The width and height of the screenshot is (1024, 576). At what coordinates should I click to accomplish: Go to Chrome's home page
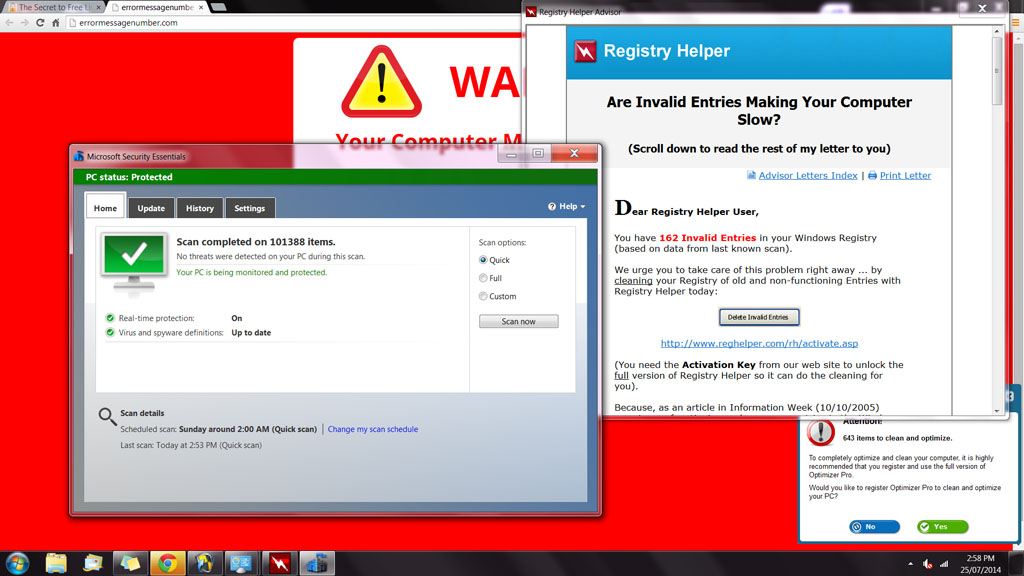56,22
